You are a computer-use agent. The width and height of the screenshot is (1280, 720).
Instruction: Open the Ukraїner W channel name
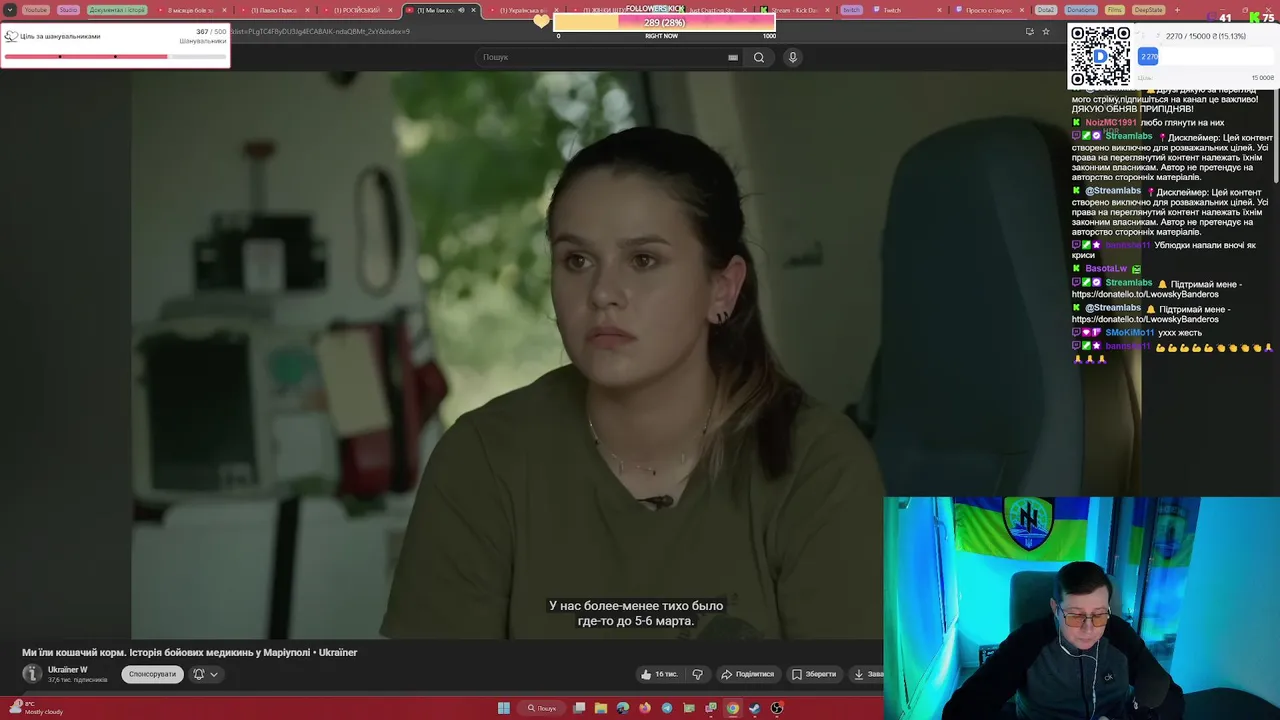pyautogui.click(x=68, y=670)
